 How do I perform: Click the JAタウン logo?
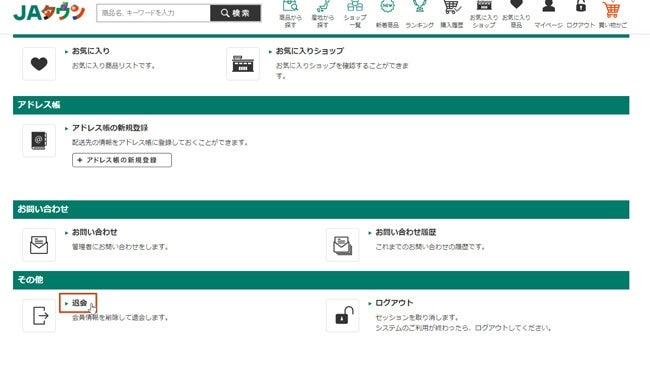point(49,12)
